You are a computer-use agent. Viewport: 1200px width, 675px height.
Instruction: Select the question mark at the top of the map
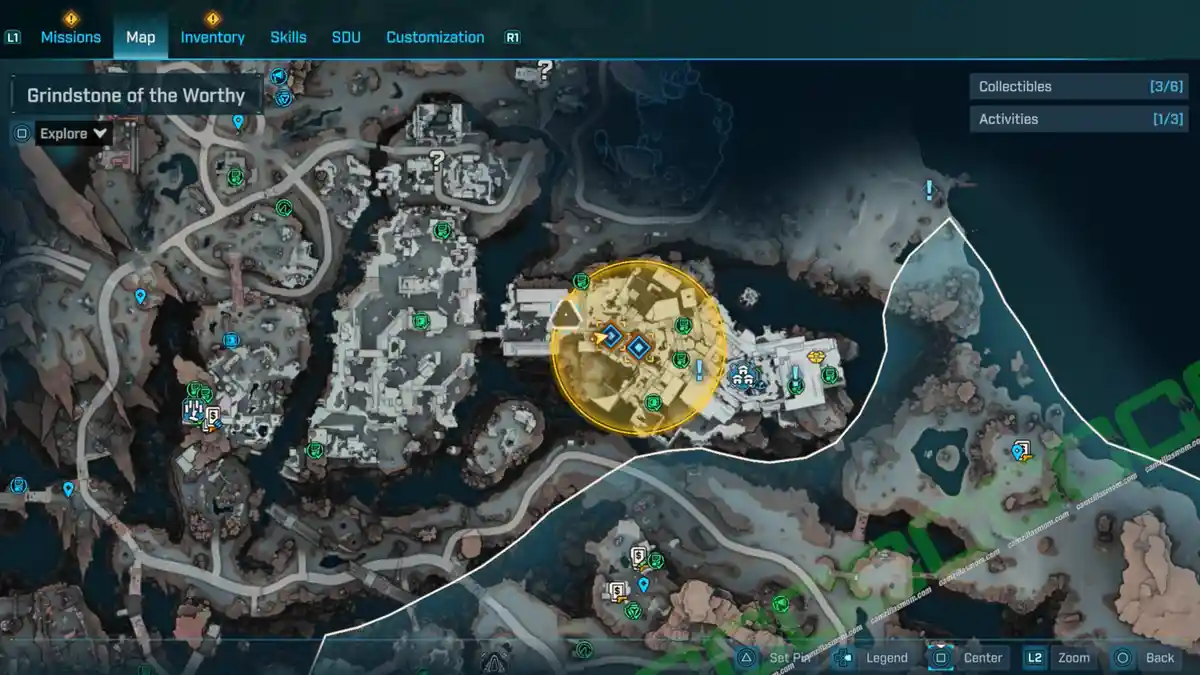click(x=545, y=70)
